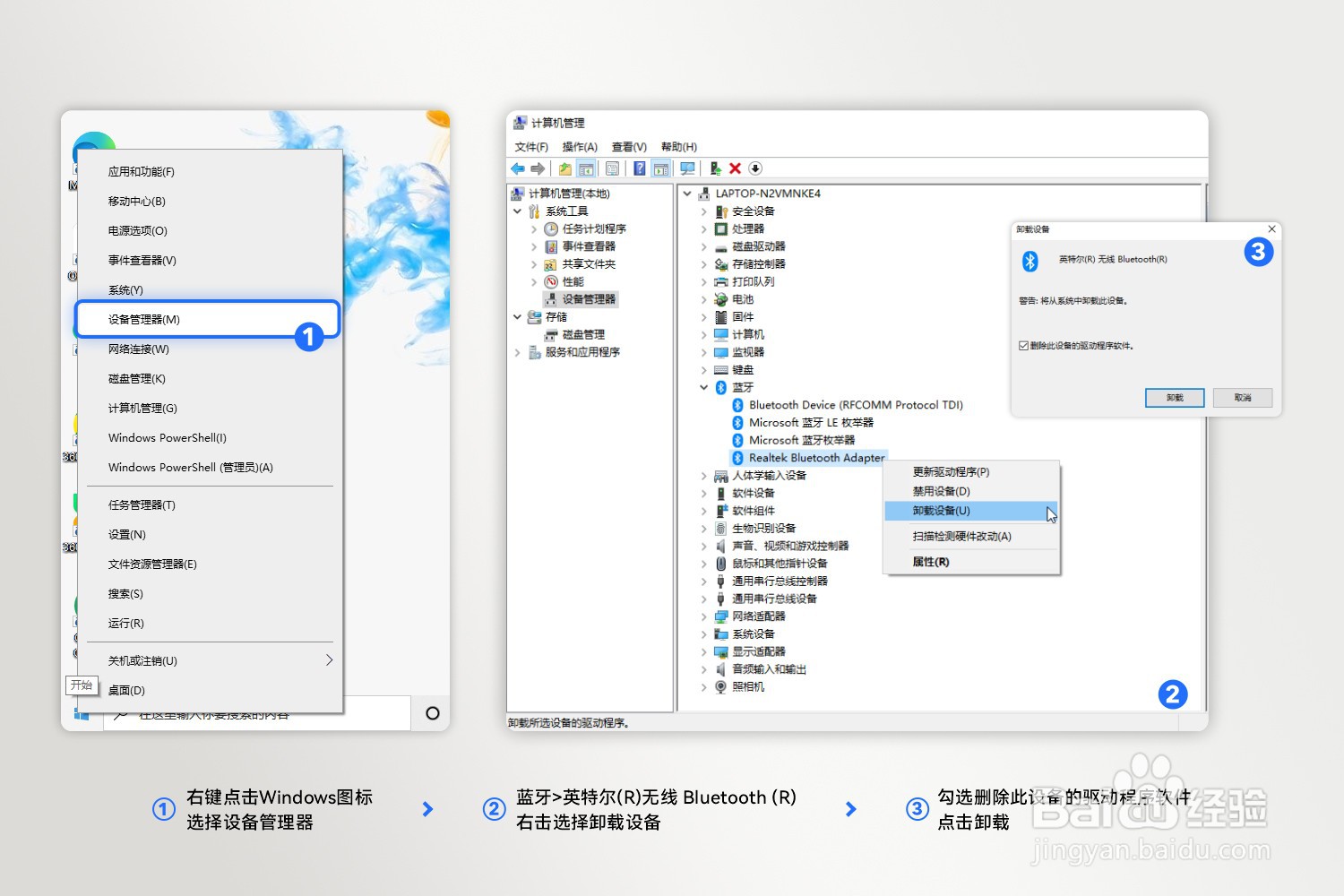Expand the 固件 category chevron
Image resolution: width=1344 pixels, height=896 pixels.
(704, 317)
